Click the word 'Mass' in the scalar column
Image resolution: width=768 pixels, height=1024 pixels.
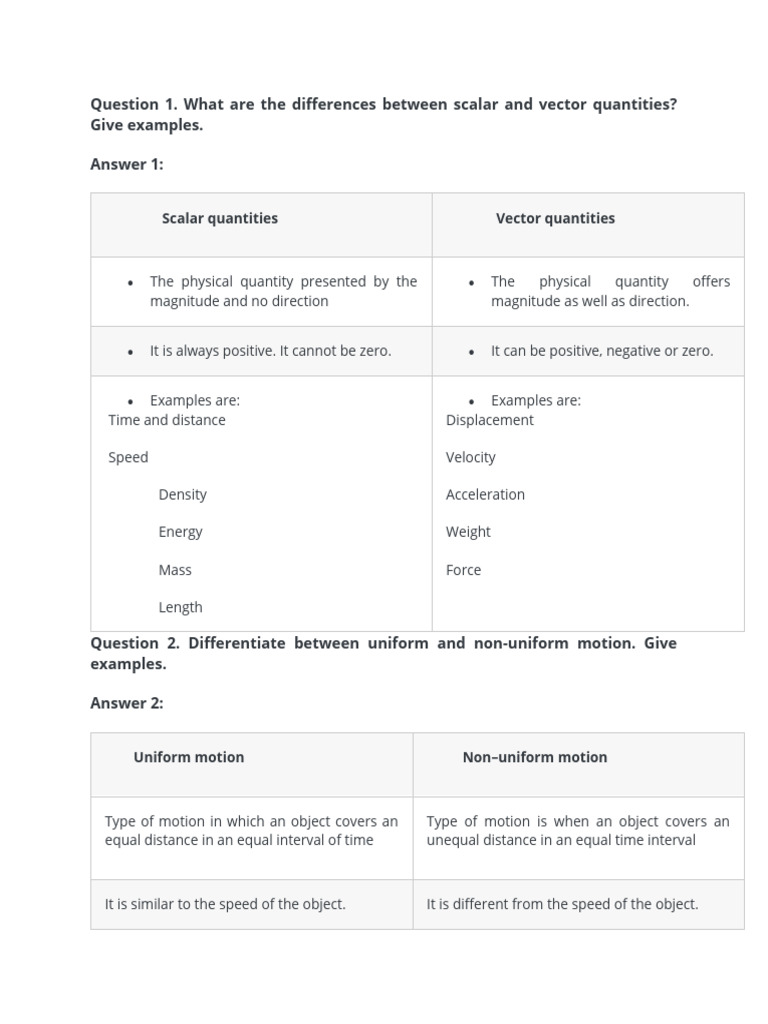coord(175,570)
